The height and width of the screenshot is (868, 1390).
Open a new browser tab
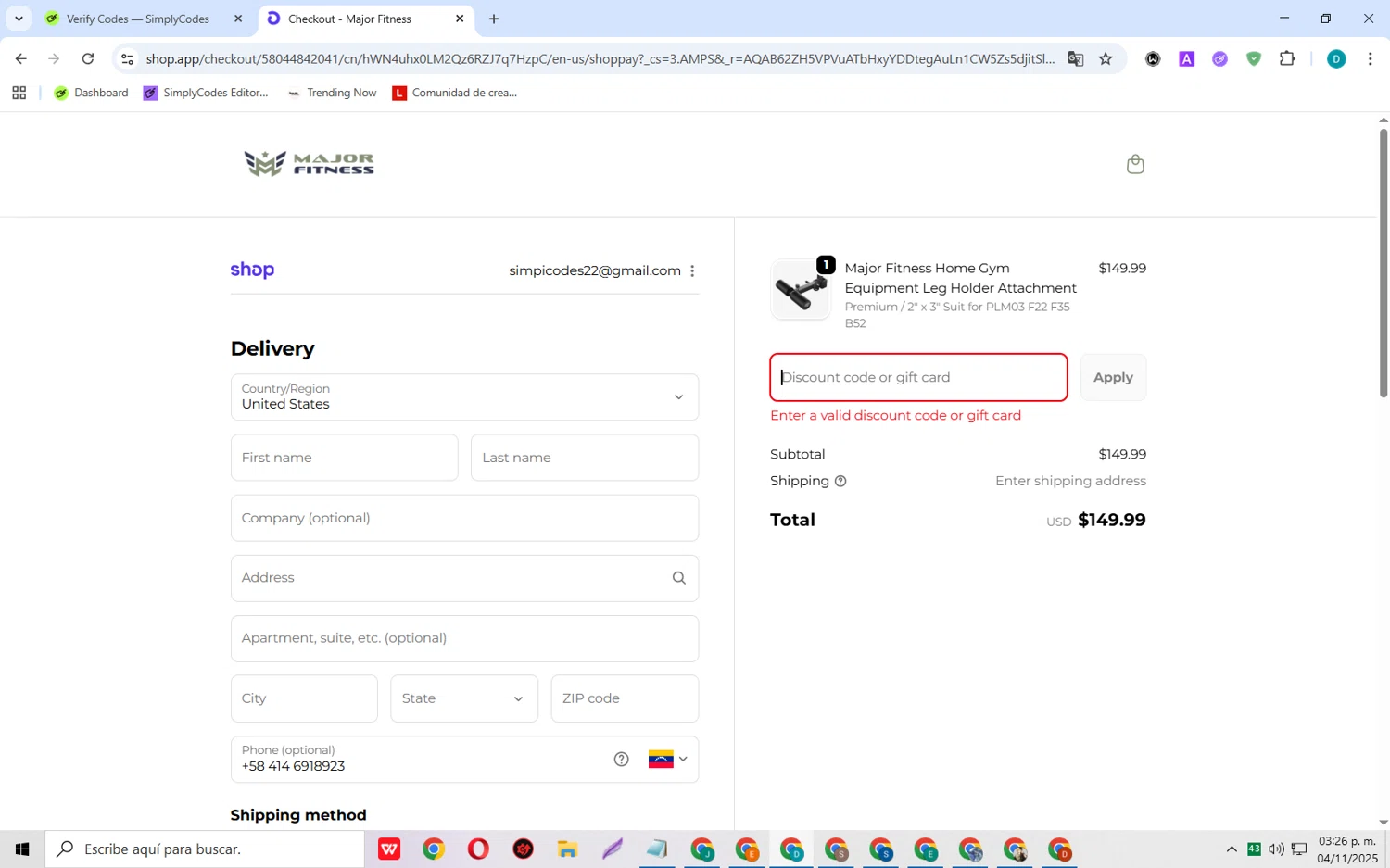(494, 19)
